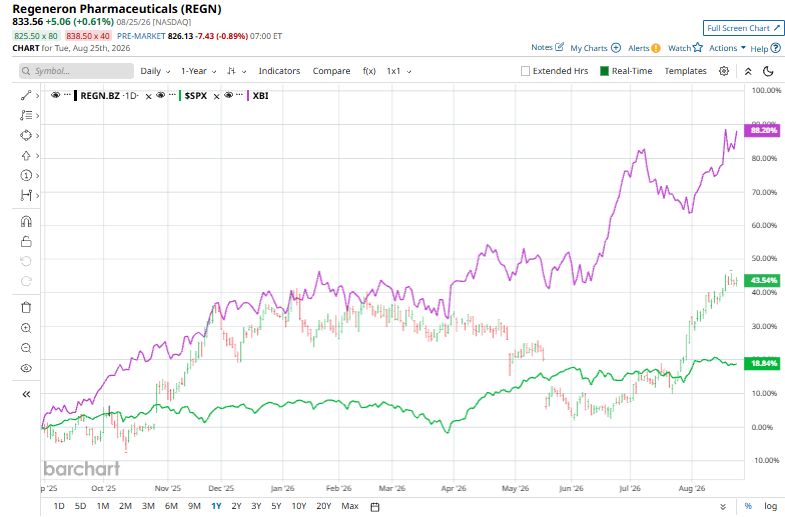Click the My Charts link
The width and height of the screenshot is (785, 517).
(x=589, y=48)
